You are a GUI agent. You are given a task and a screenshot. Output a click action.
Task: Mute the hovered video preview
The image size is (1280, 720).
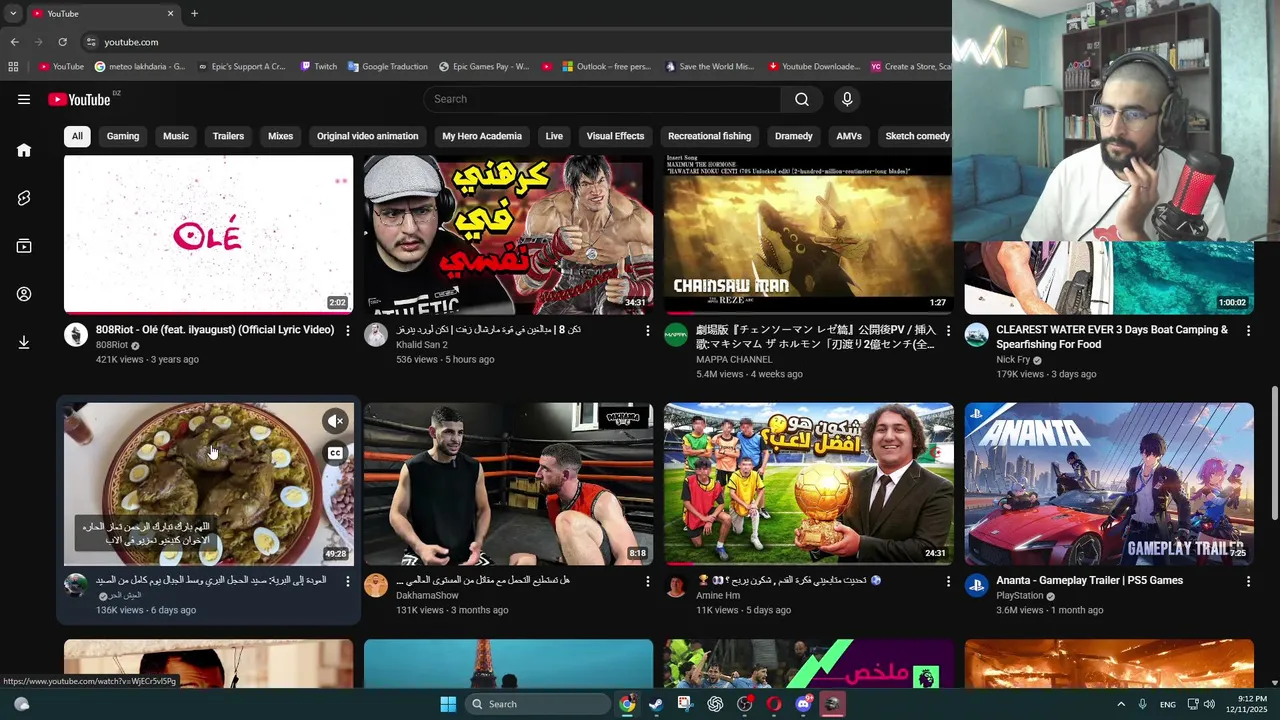(335, 421)
